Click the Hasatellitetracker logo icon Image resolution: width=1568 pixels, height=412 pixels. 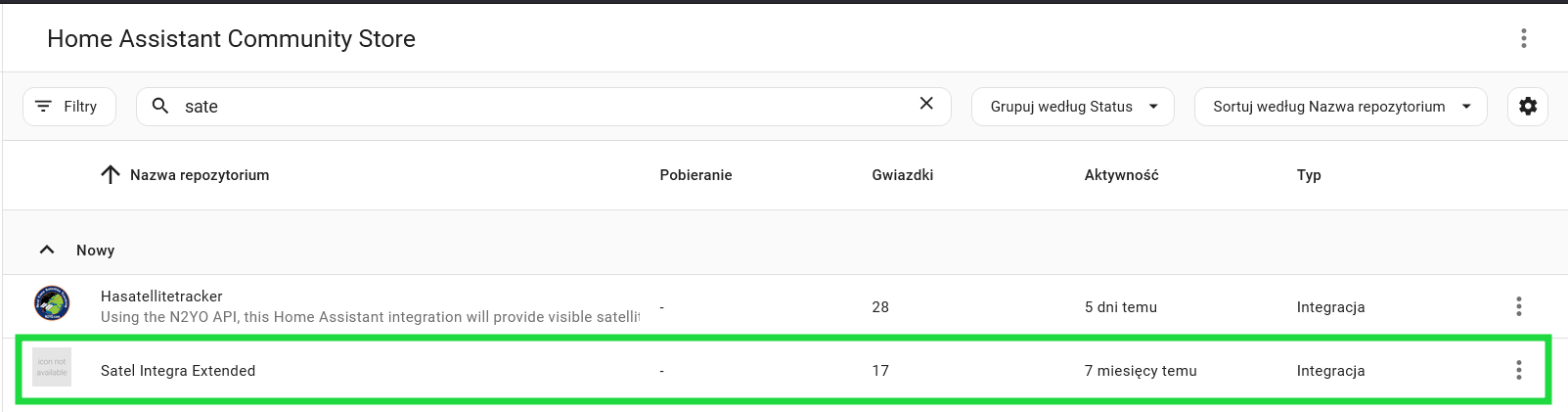point(52,303)
